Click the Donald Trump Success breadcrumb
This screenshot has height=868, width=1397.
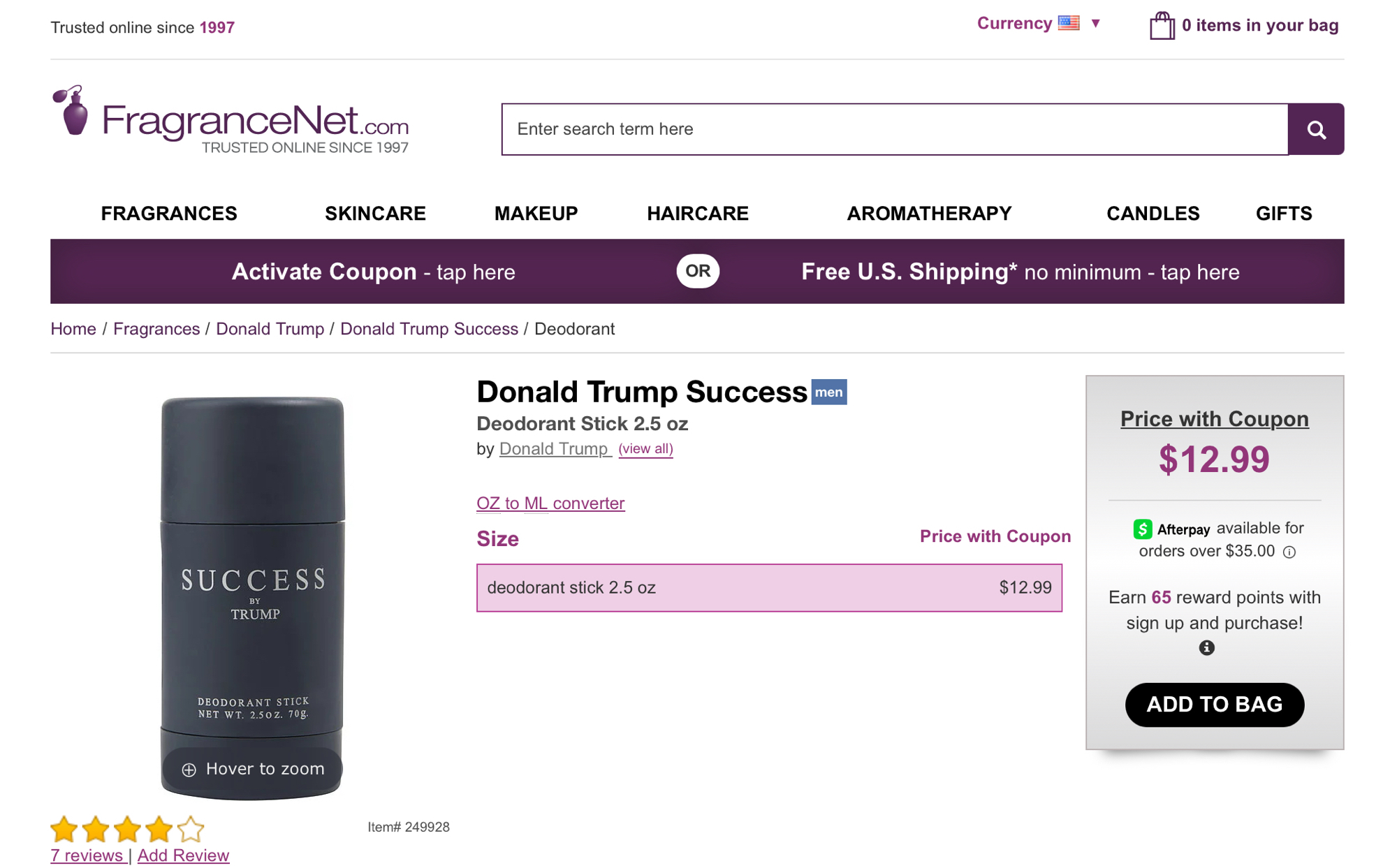click(x=429, y=329)
